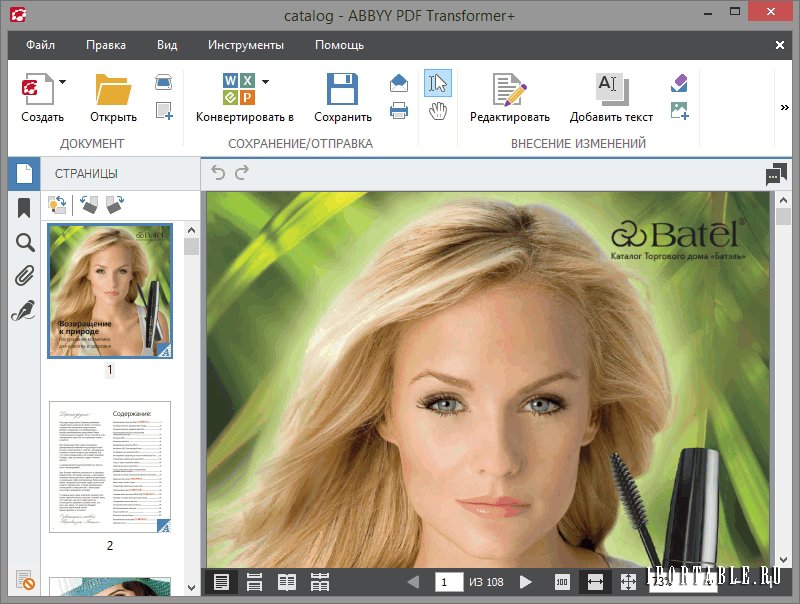This screenshot has height=604, width=800.
Task: Click the add image icon
Action: click(x=680, y=111)
